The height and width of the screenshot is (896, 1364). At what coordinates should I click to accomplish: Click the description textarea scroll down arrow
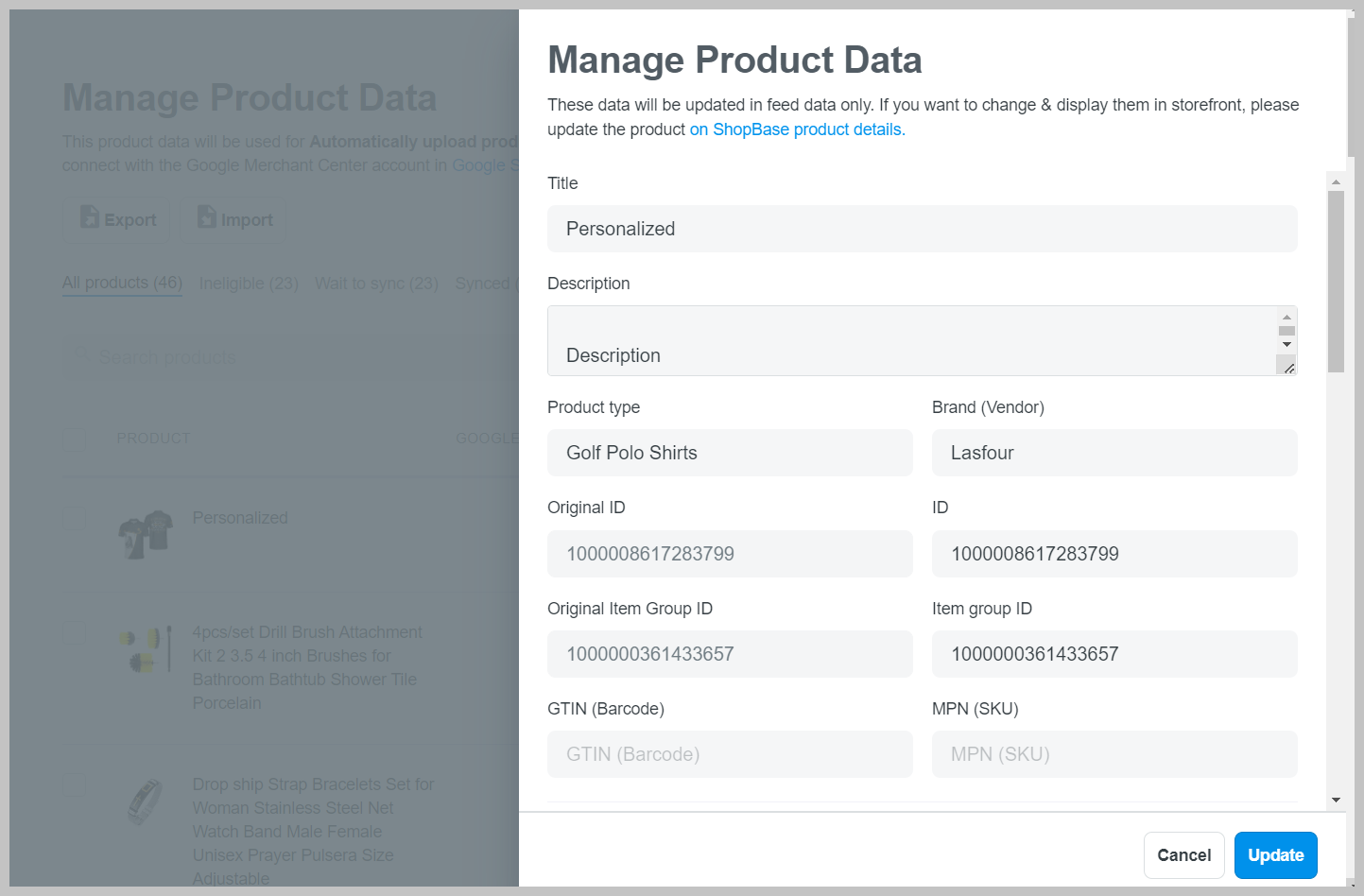click(x=1286, y=344)
